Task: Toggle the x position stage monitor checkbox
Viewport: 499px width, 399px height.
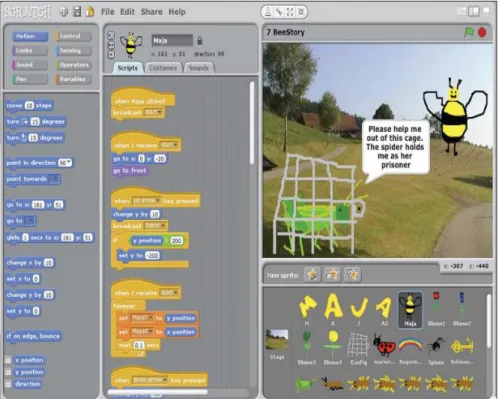Action: 8,360
